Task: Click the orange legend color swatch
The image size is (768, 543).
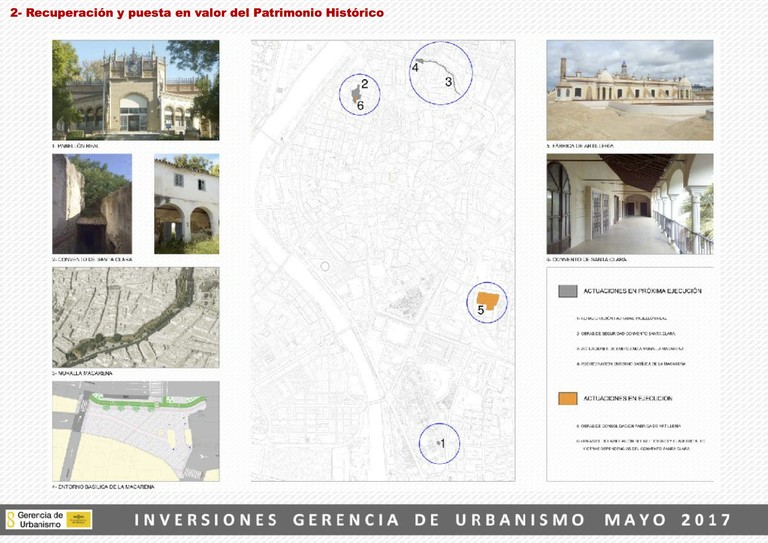Action: (568, 399)
